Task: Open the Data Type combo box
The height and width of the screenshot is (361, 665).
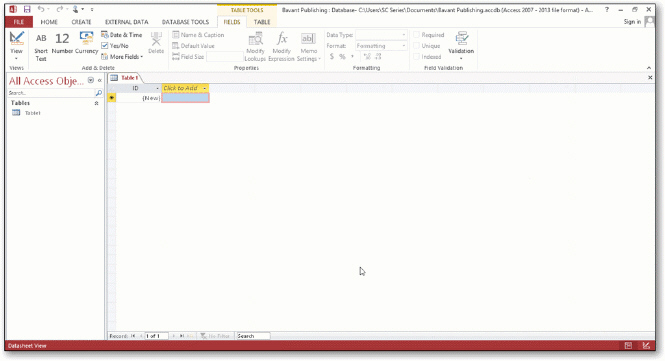Action: [x=381, y=35]
